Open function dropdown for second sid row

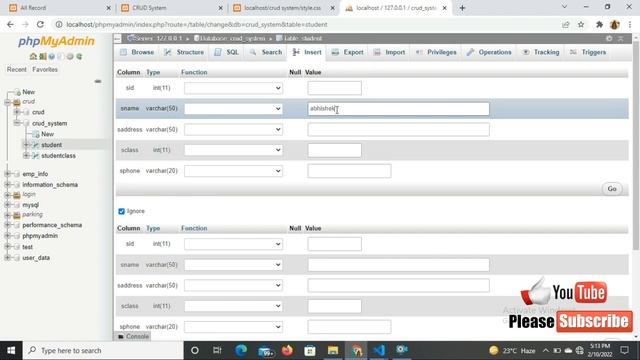[233, 244]
